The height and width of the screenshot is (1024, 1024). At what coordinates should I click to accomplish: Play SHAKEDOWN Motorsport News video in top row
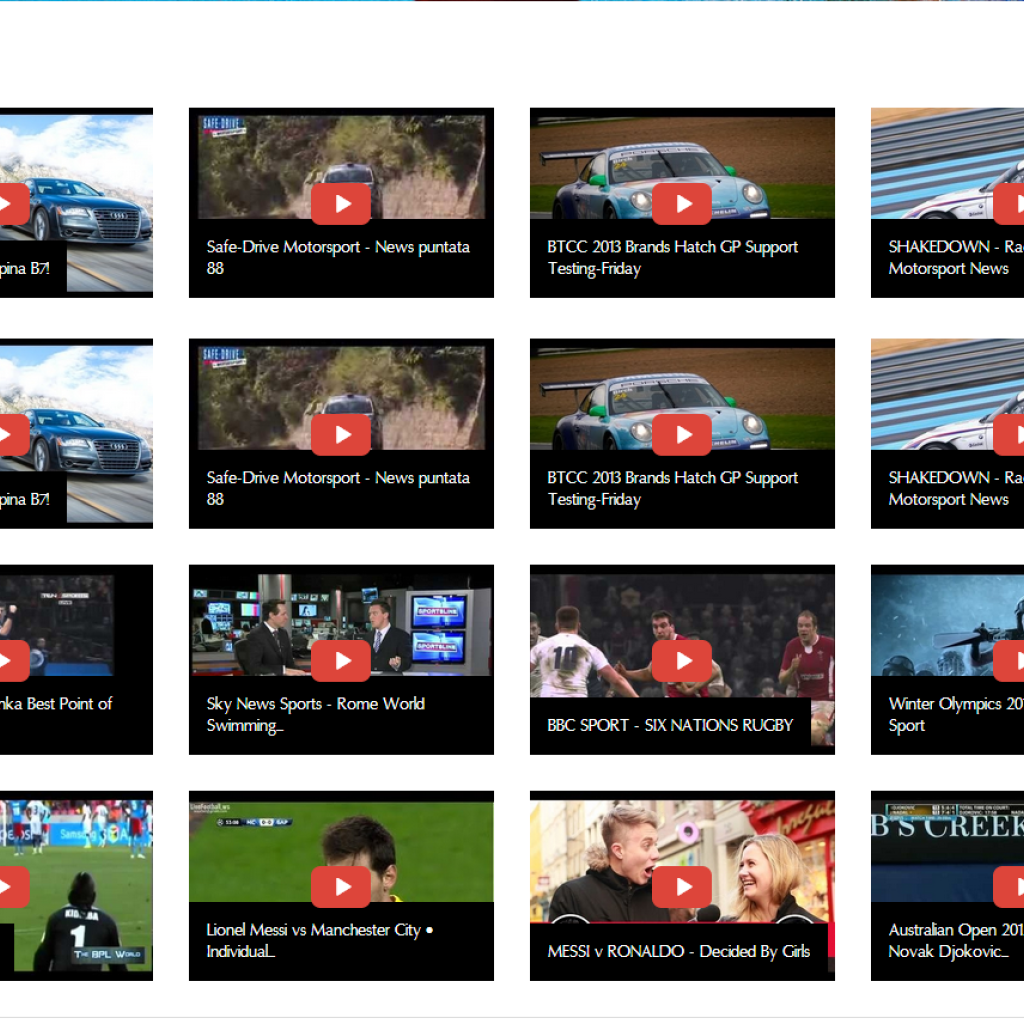1008,204
